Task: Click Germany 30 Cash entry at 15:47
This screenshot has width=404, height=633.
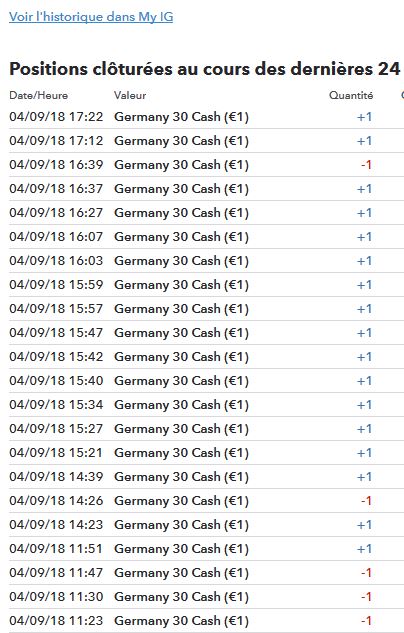Action: (181, 333)
